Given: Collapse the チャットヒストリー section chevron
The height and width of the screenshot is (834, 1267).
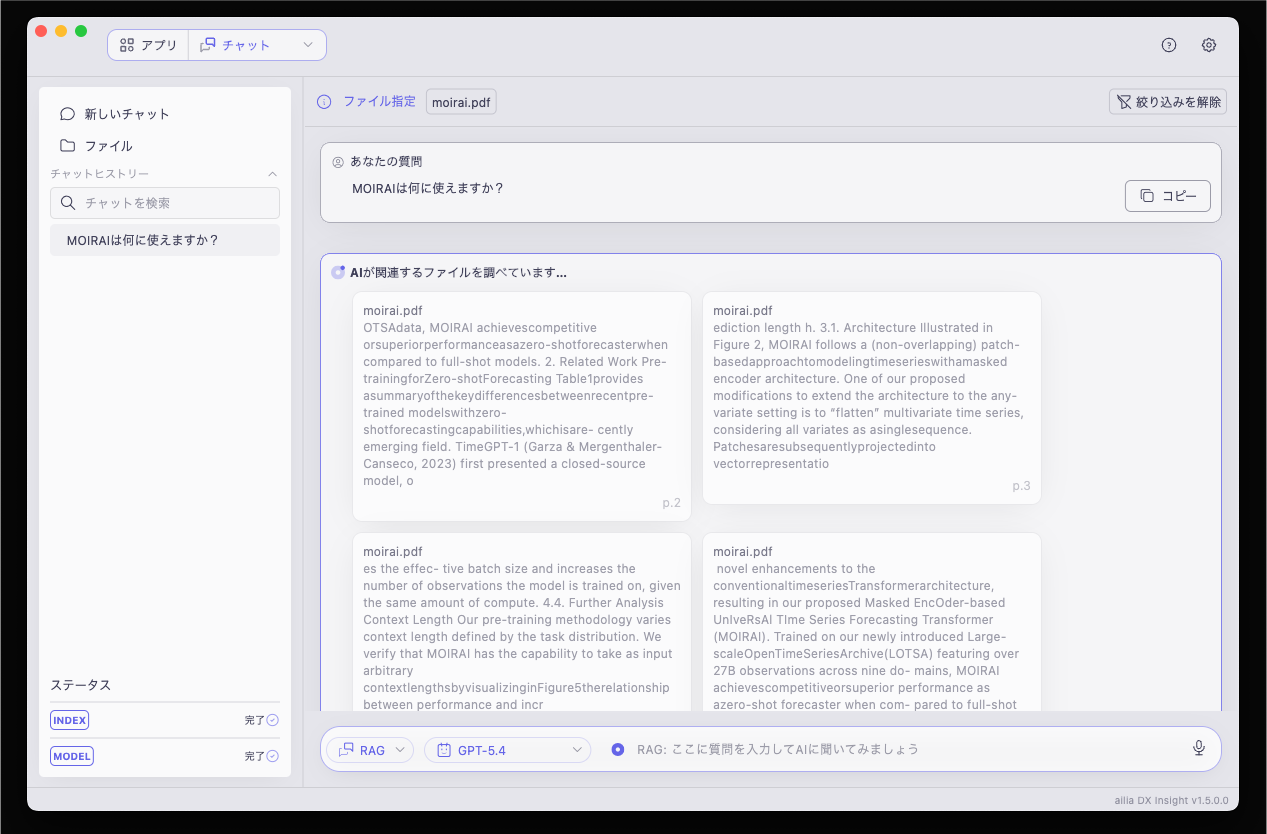Looking at the screenshot, I should pos(272,174).
